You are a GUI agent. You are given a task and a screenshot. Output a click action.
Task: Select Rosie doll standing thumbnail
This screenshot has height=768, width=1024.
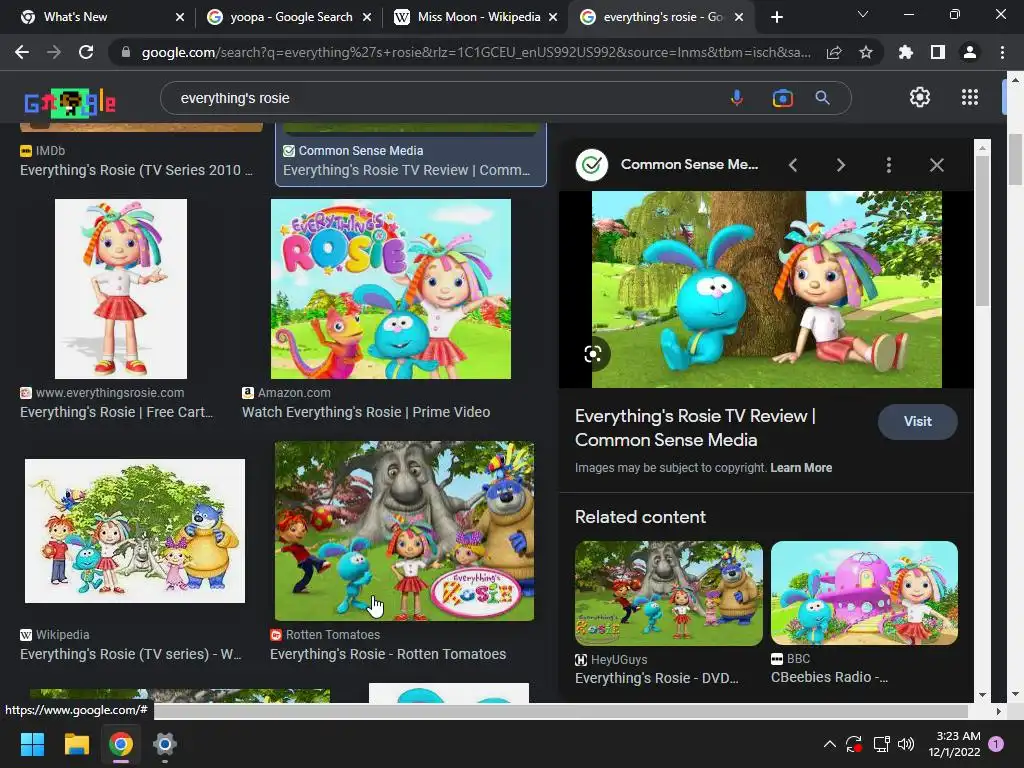[121, 289]
